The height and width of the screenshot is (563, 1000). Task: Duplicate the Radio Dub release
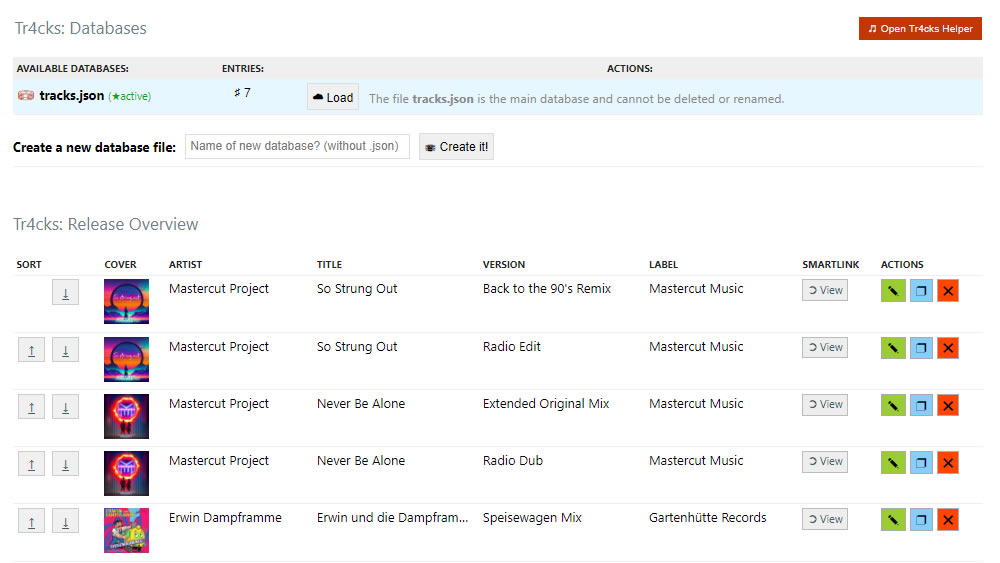(921, 462)
